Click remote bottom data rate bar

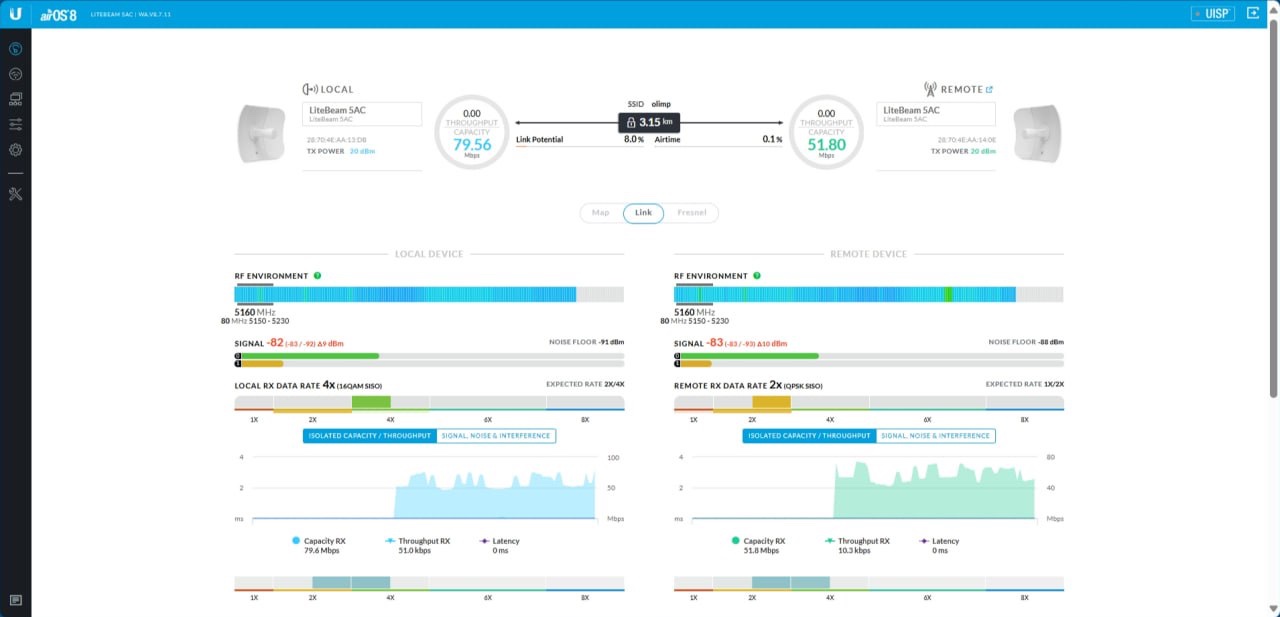[x=869, y=583]
